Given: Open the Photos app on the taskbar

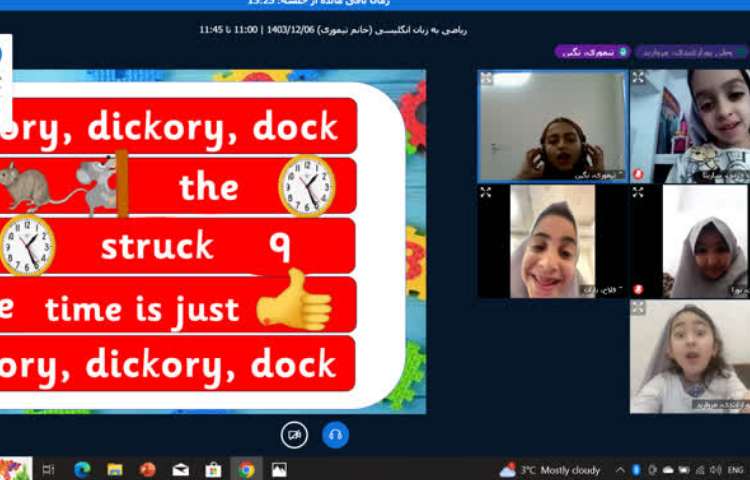Looking at the screenshot, I should pos(279,470).
